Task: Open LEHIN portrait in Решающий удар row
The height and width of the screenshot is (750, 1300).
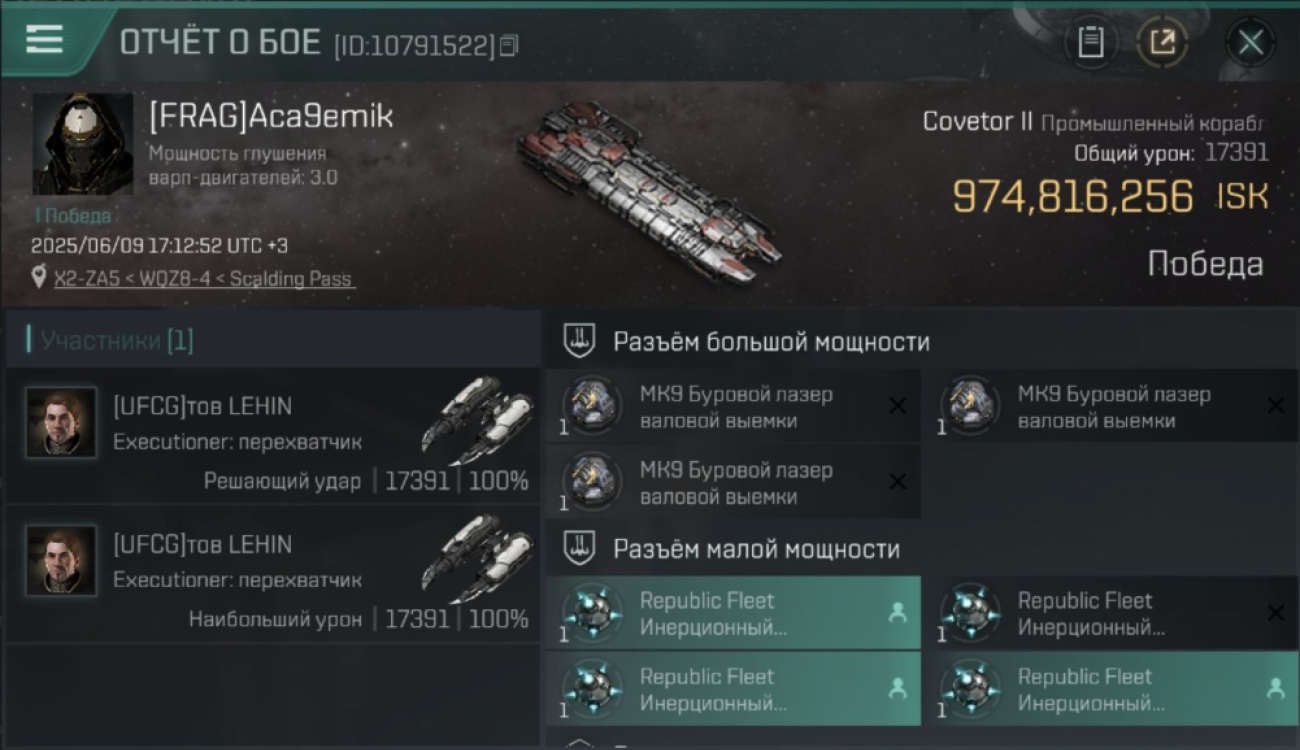Action: coord(62,423)
